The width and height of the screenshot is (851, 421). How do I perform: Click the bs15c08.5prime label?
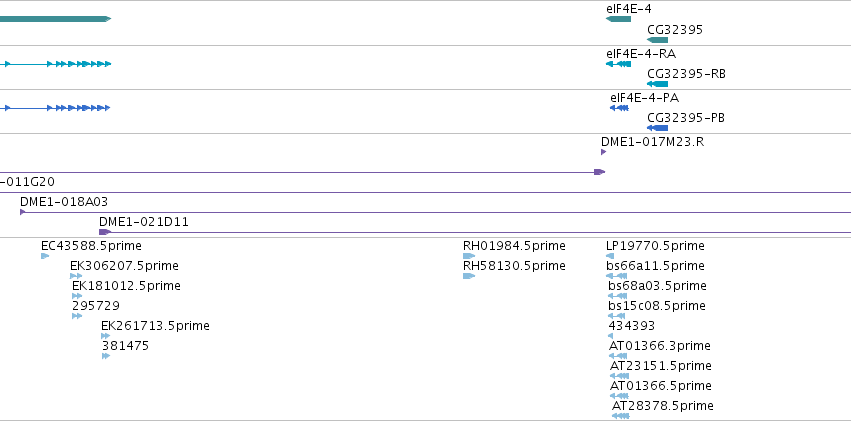click(x=657, y=306)
